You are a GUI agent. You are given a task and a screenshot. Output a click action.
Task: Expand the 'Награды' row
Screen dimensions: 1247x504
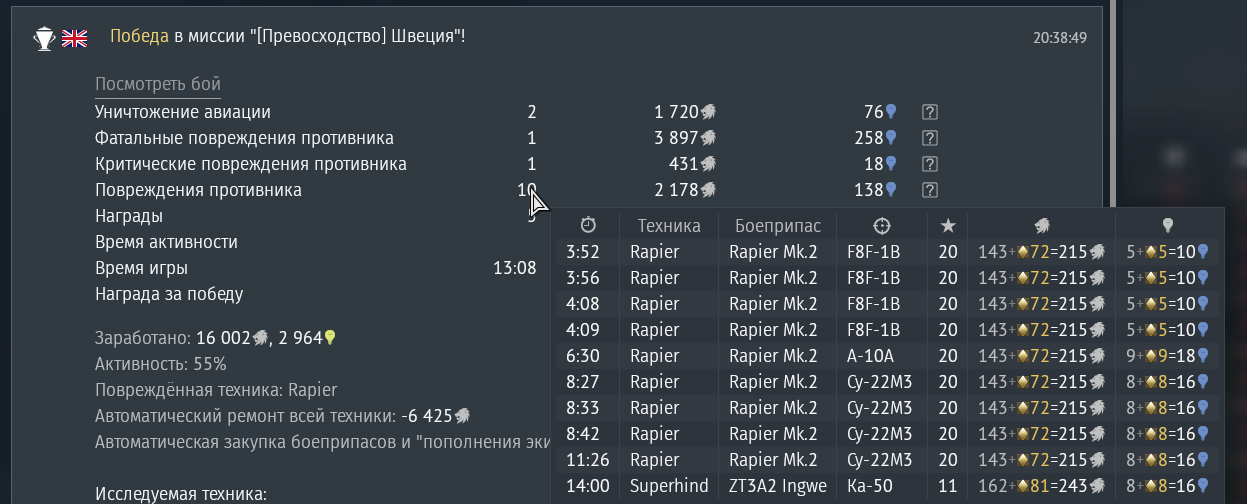coord(129,216)
